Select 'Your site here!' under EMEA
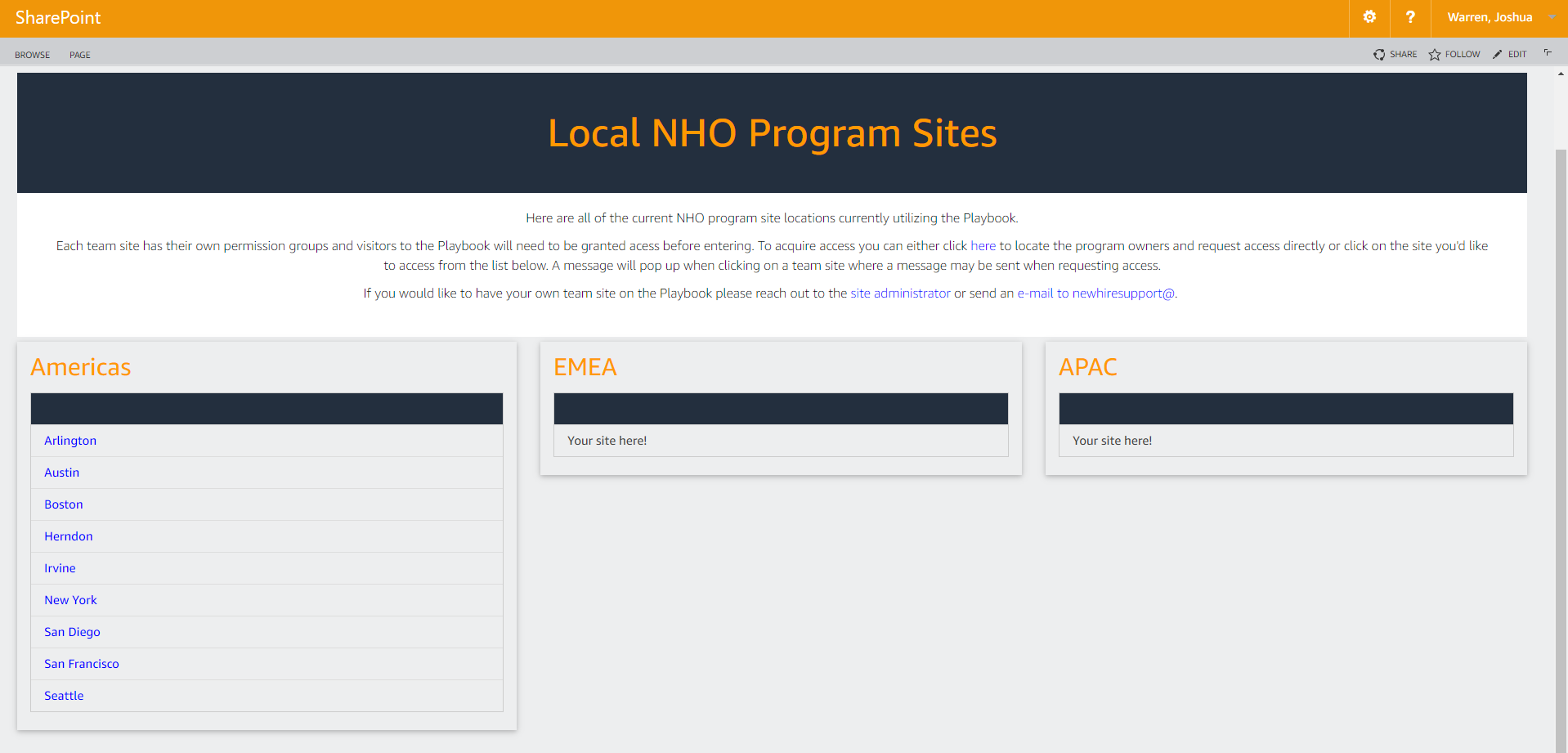1568x753 pixels. point(607,441)
